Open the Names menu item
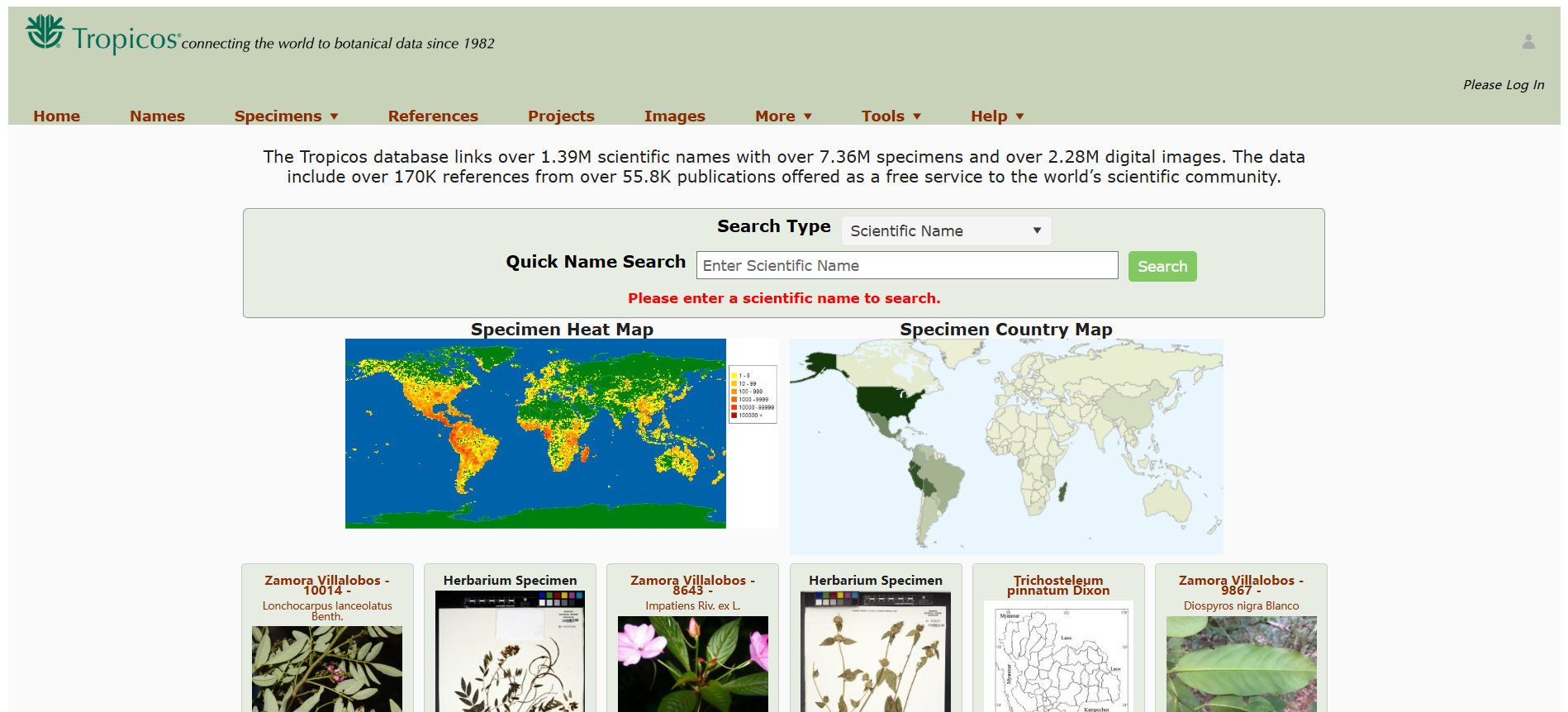 coord(157,116)
